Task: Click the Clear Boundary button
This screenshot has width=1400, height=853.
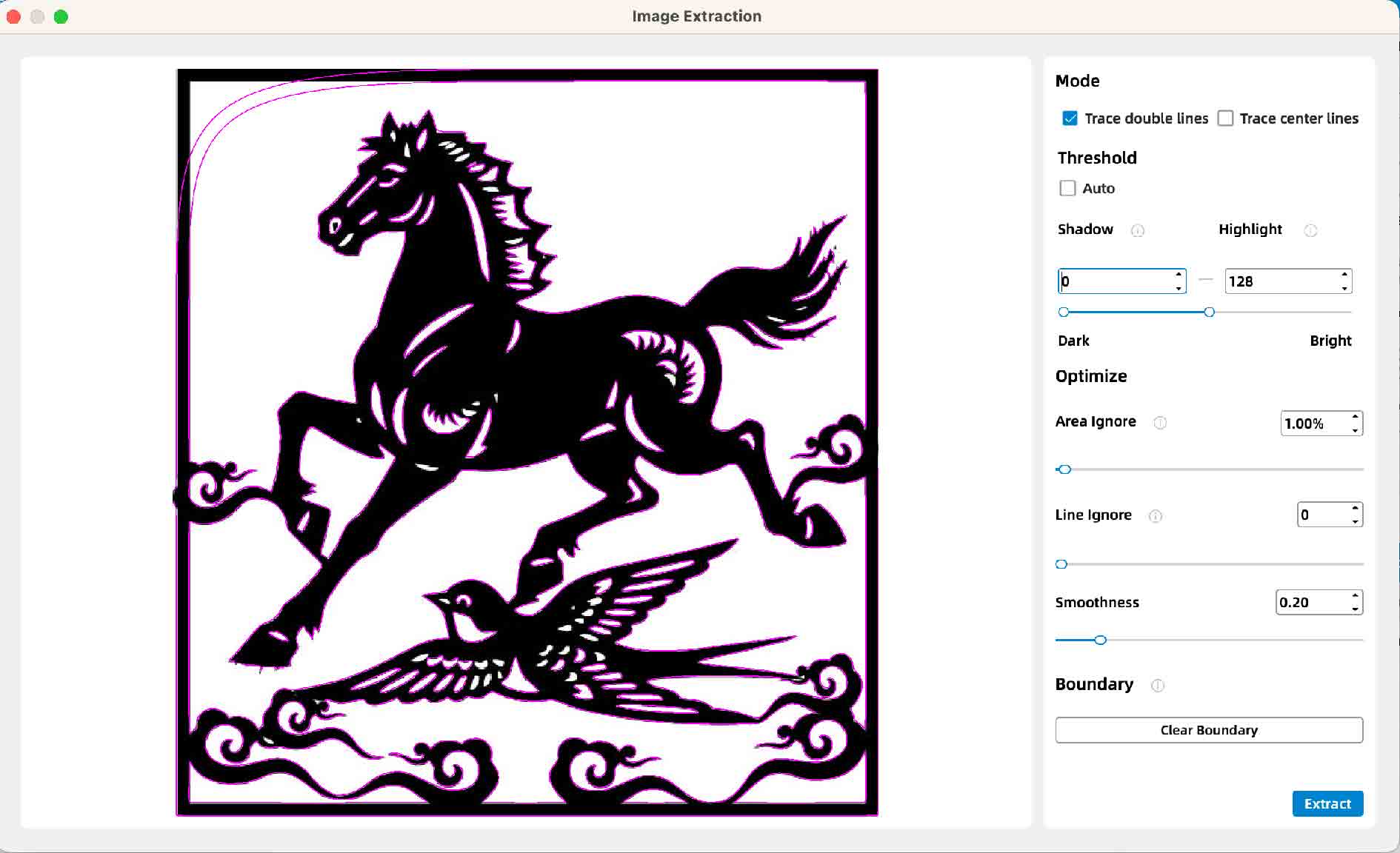Action: coord(1209,730)
